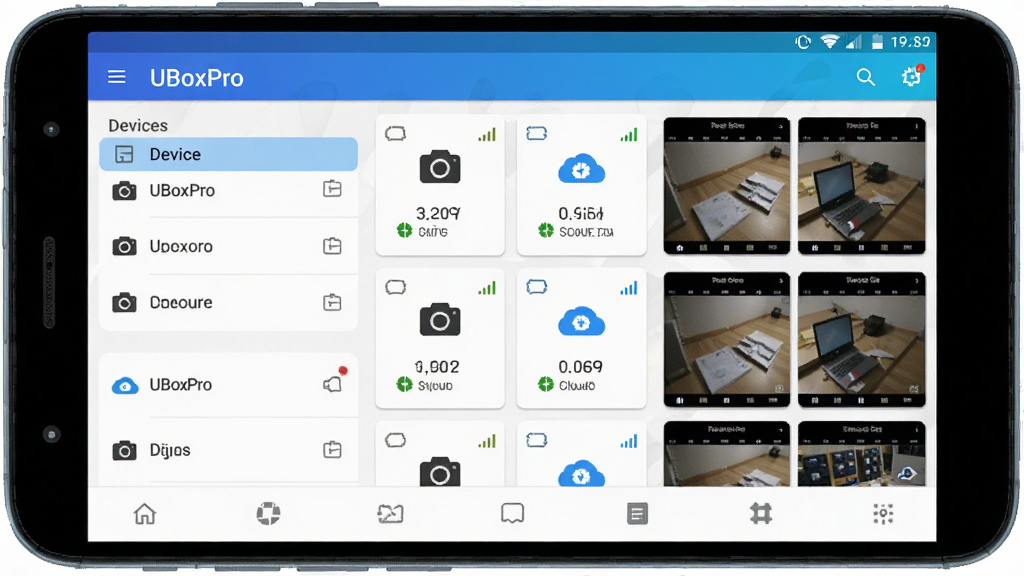The height and width of the screenshot is (576, 1024).
Task: Open the UBoxPro camera device row
Action: tap(229, 190)
